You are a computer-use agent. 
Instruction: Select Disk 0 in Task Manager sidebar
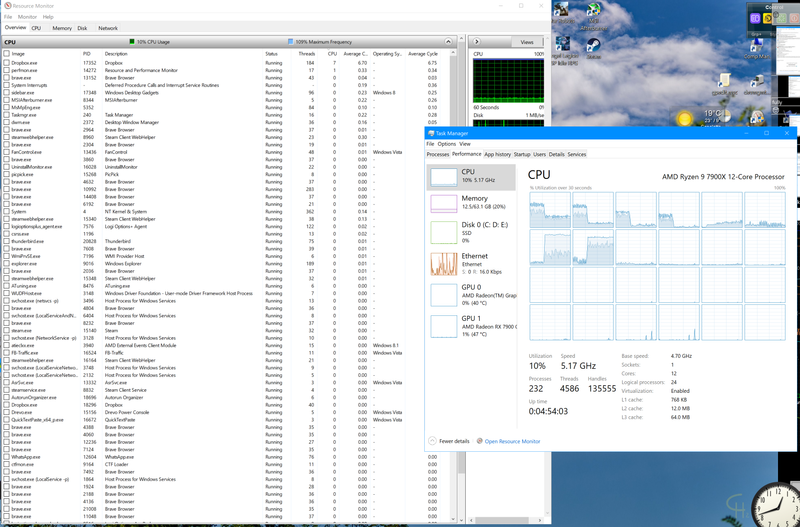[473, 233]
